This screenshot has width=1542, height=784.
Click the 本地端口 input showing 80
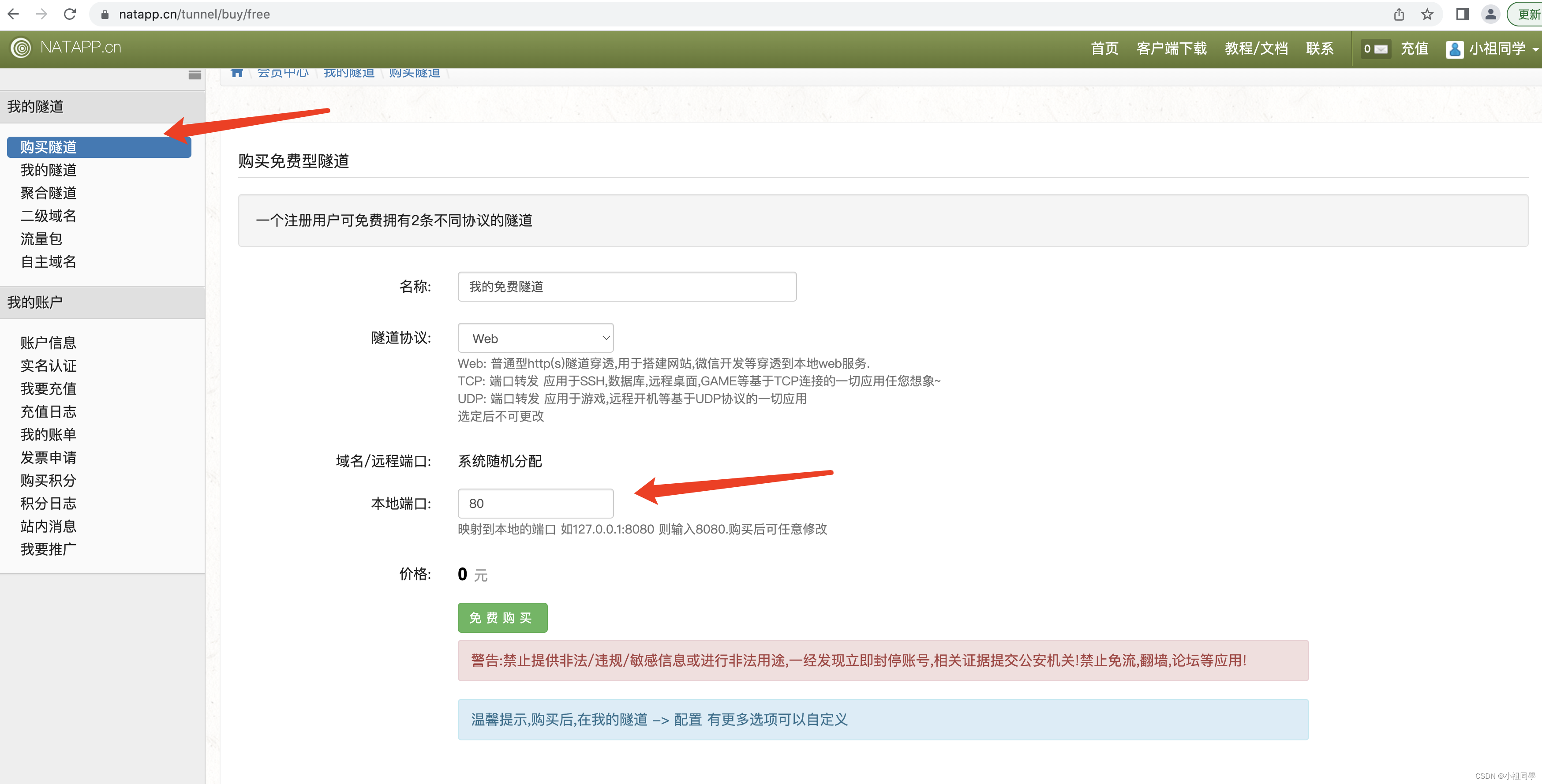tap(535, 503)
